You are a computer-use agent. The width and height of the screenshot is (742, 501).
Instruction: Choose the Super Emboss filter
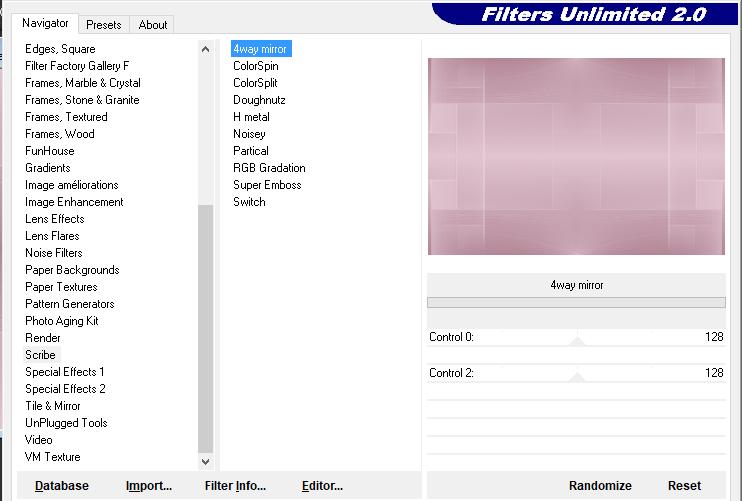(267, 185)
